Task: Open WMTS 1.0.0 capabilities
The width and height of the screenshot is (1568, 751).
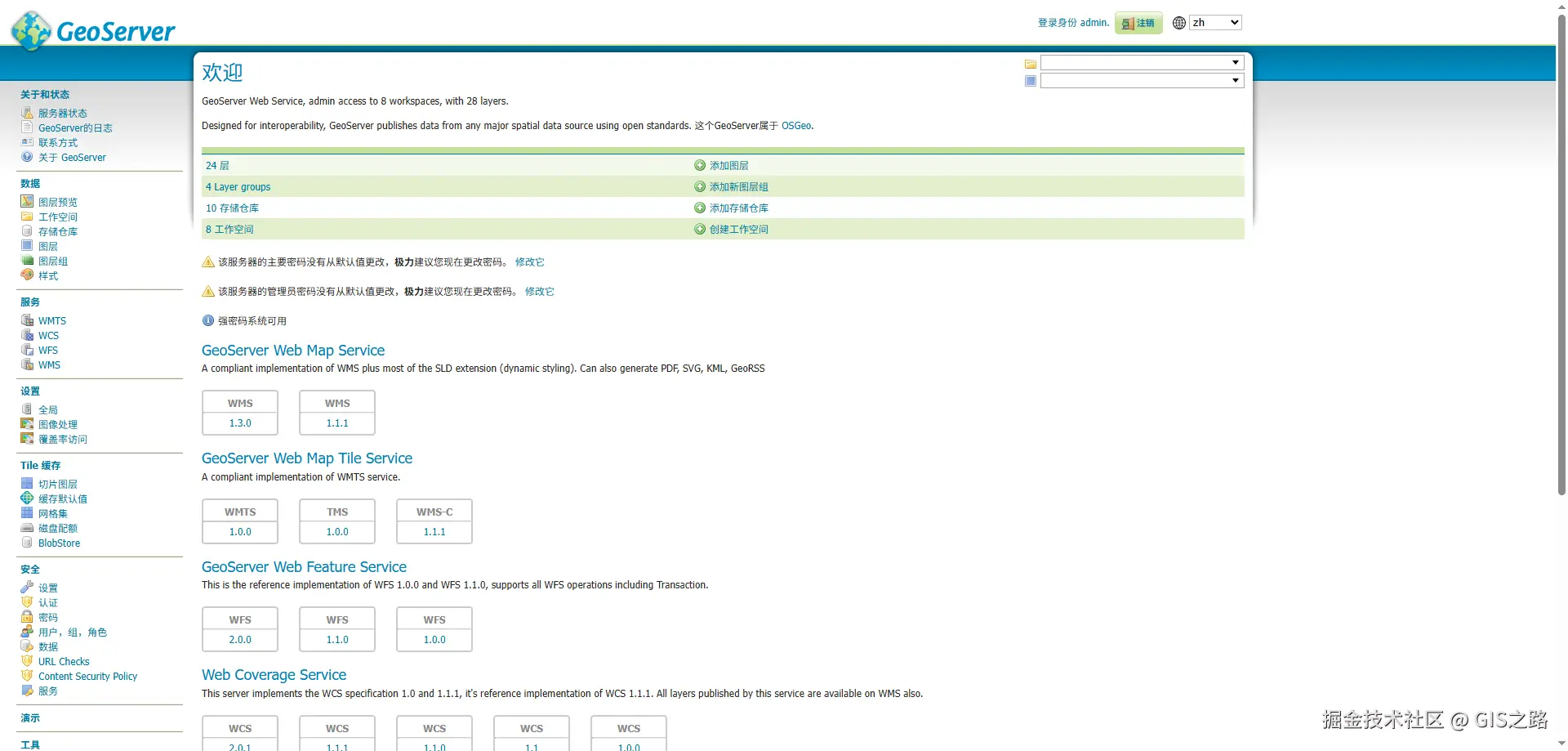Action: [240, 532]
